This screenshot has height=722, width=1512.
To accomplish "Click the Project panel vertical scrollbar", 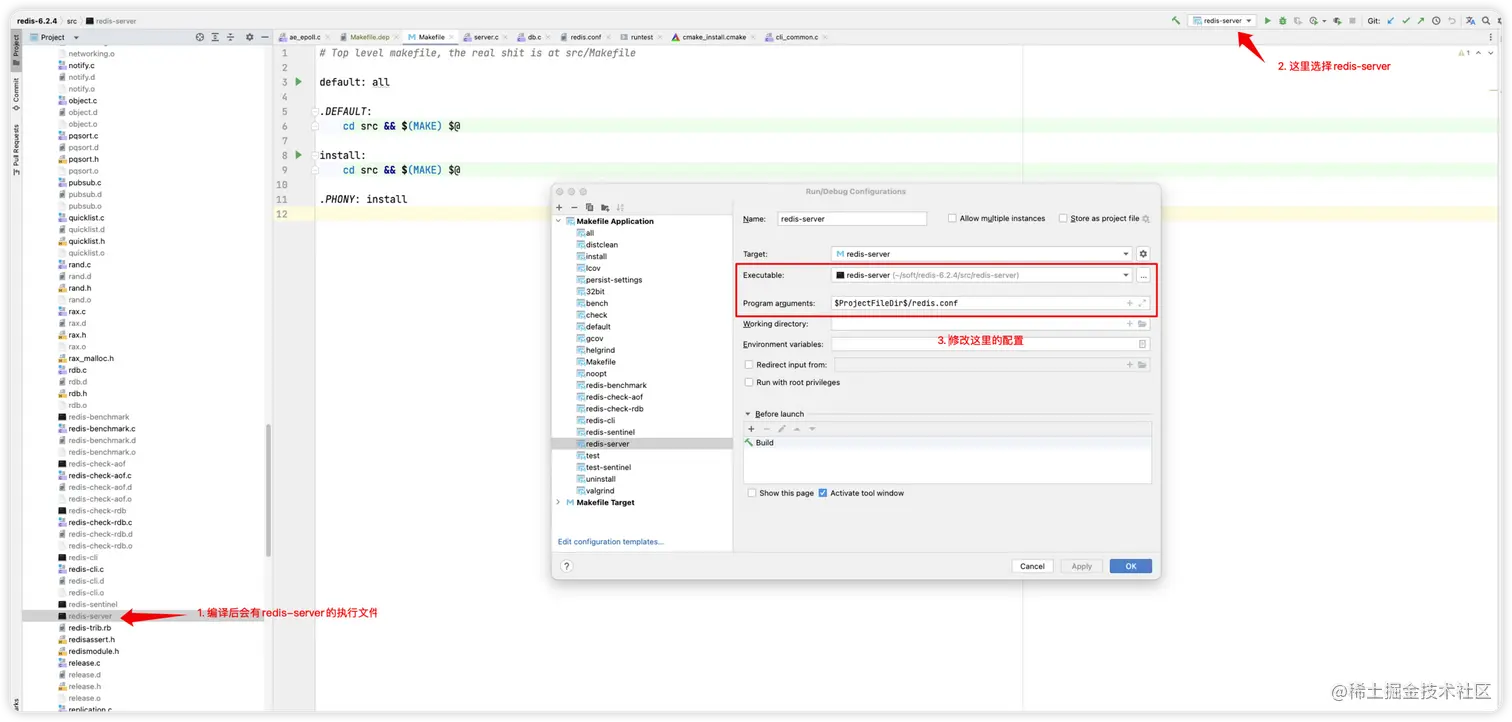I will point(268,490).
